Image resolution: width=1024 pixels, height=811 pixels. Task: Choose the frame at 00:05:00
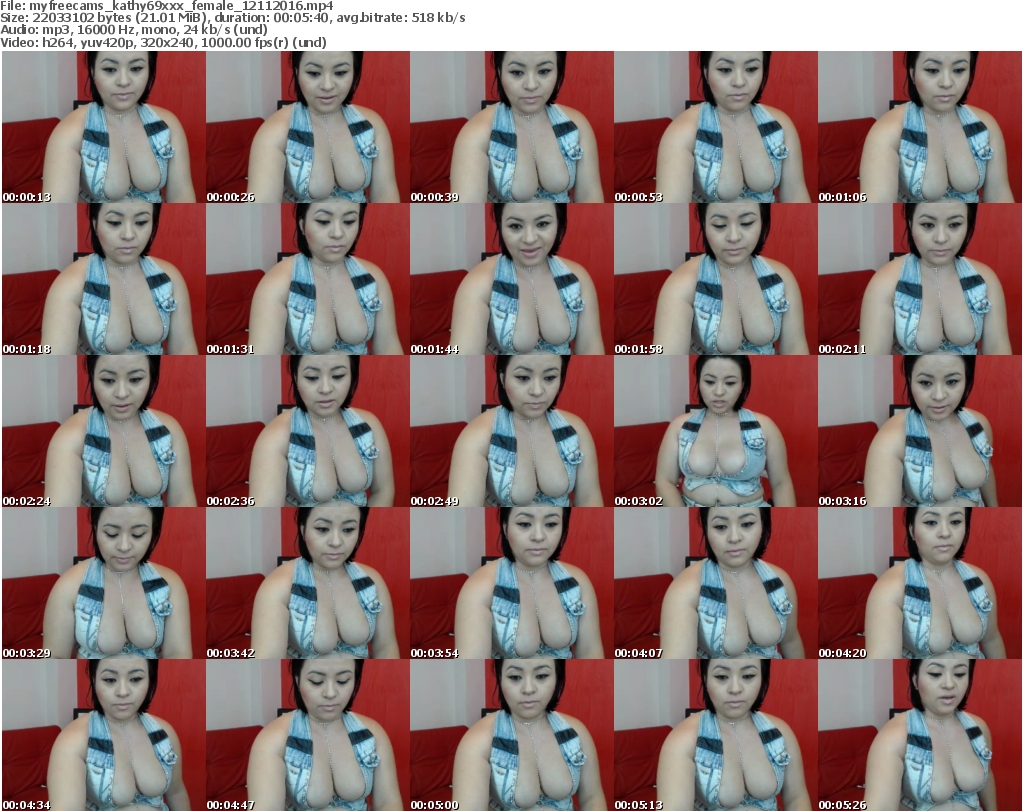pos(511,735)
